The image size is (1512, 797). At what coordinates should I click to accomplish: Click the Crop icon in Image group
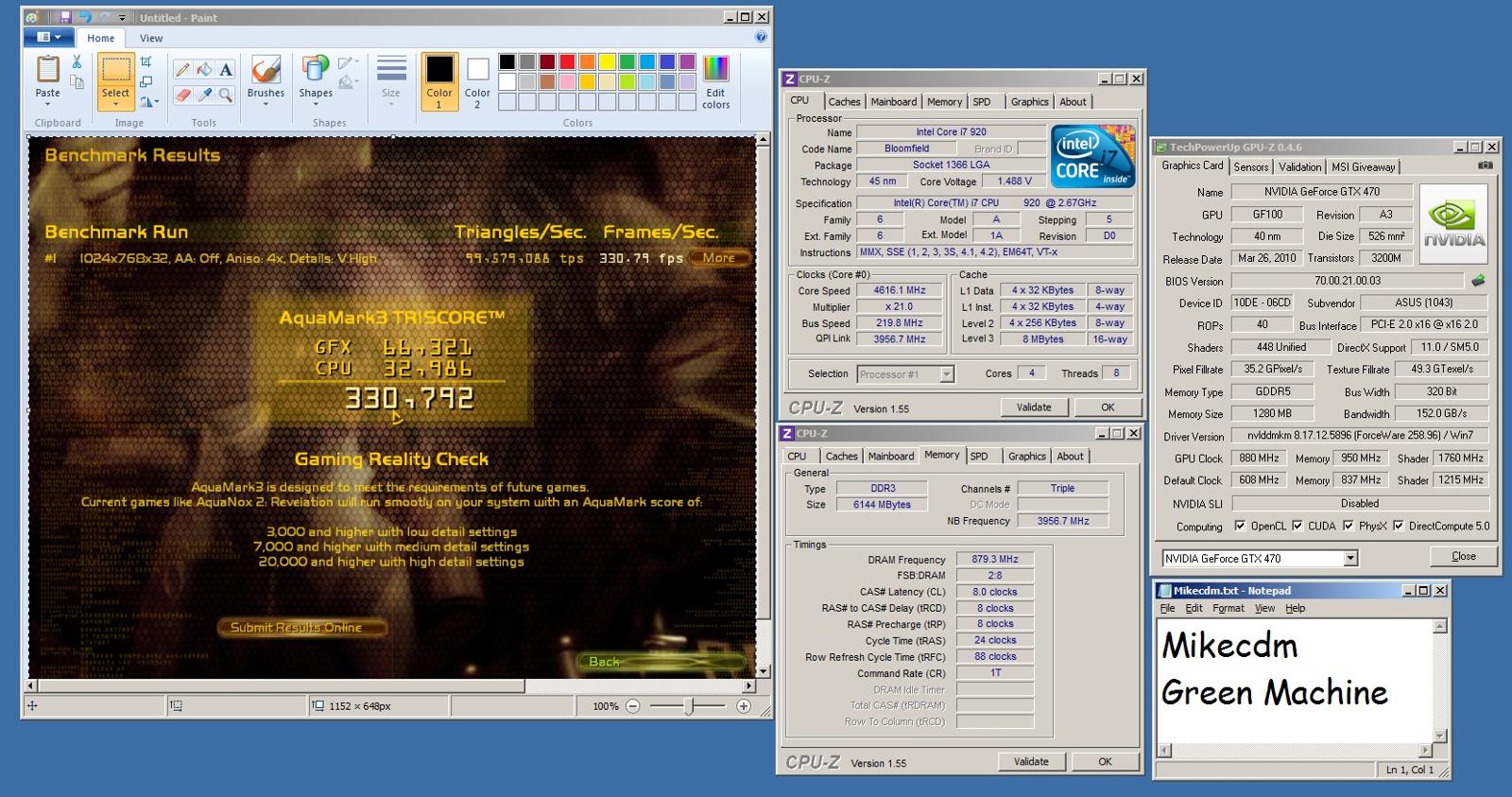[146, 61]
